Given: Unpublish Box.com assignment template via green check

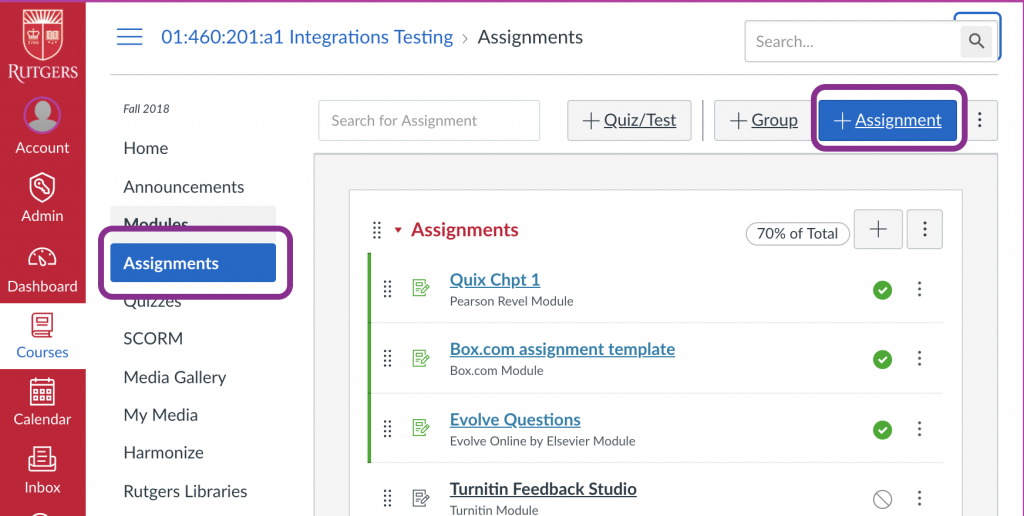Looking at the screenshot, I should (x=882, y=359).
